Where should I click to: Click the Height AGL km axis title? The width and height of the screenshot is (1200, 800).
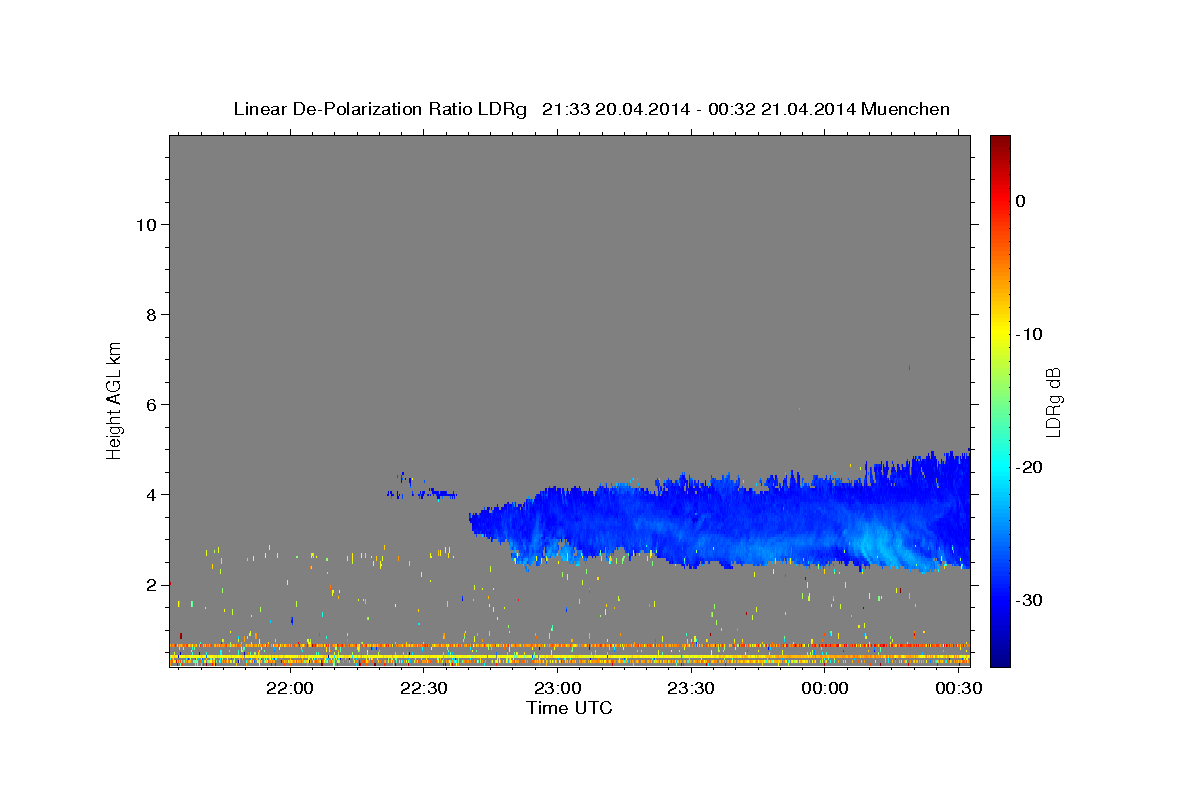114,399
